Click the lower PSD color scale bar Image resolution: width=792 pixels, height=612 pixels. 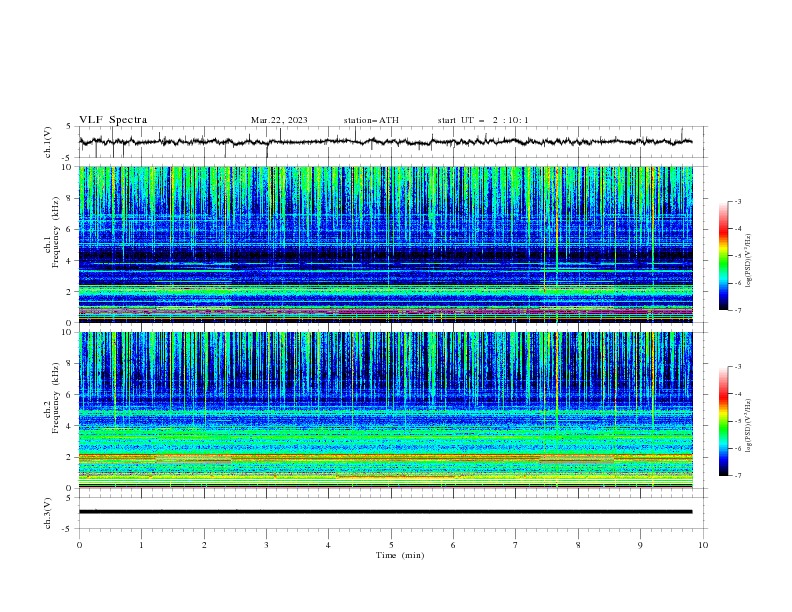pyautogui.click(x=723, y=421)
